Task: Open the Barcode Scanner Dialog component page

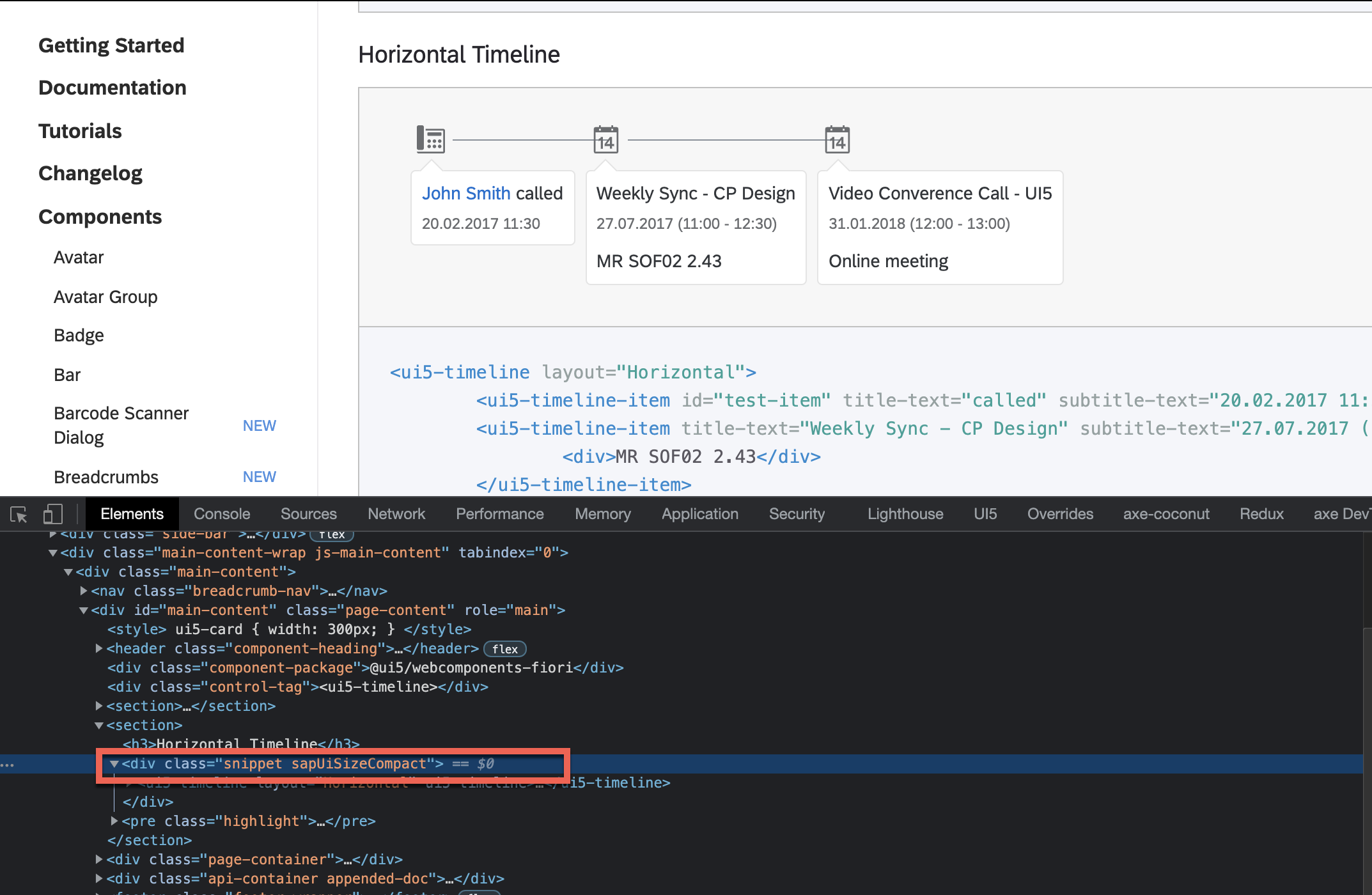Action: click(x=121, y=424)
